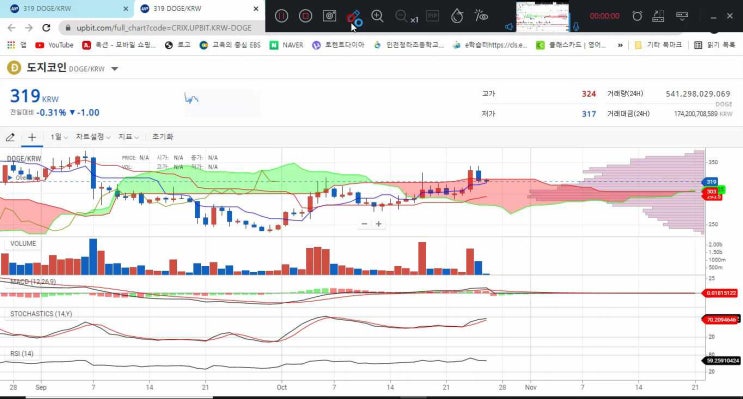Click the high price value 324
This screenshot has width=743, height=399.
[589, 94]
